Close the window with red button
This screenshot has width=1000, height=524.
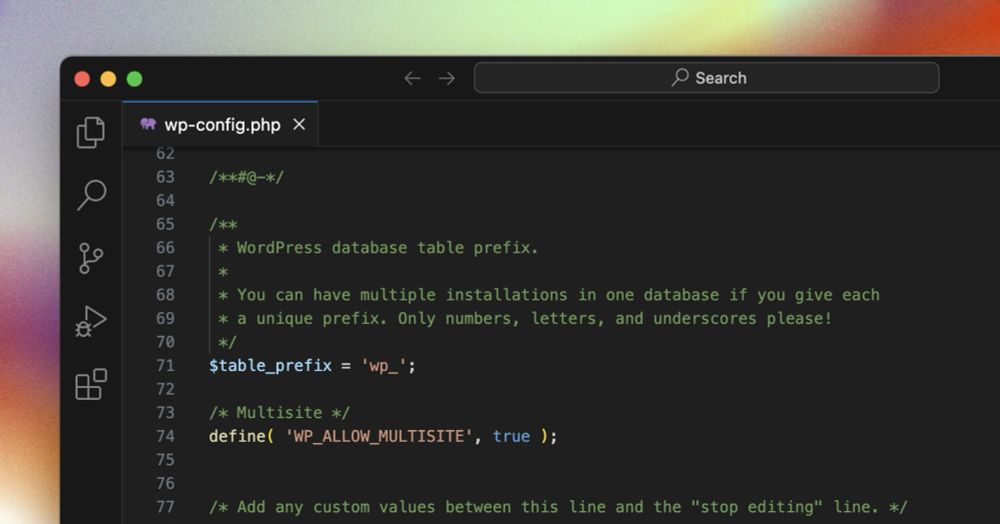pyautogui.click(x=82, y=79)
